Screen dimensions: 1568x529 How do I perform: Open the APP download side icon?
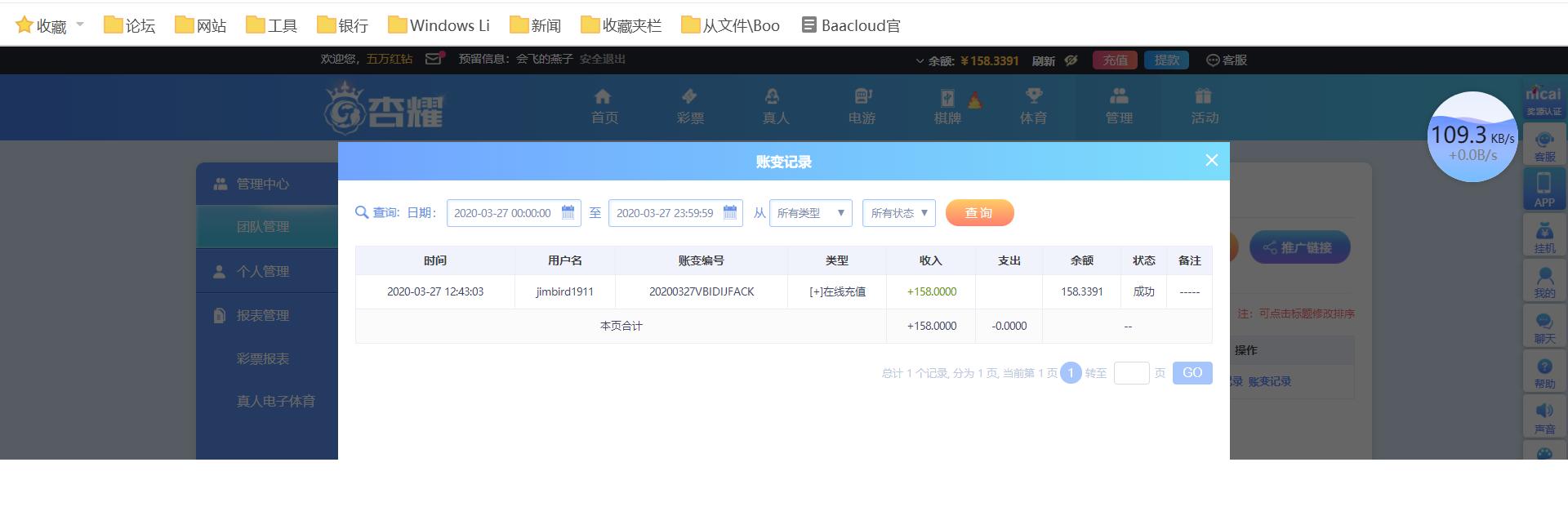(1544, 189)
